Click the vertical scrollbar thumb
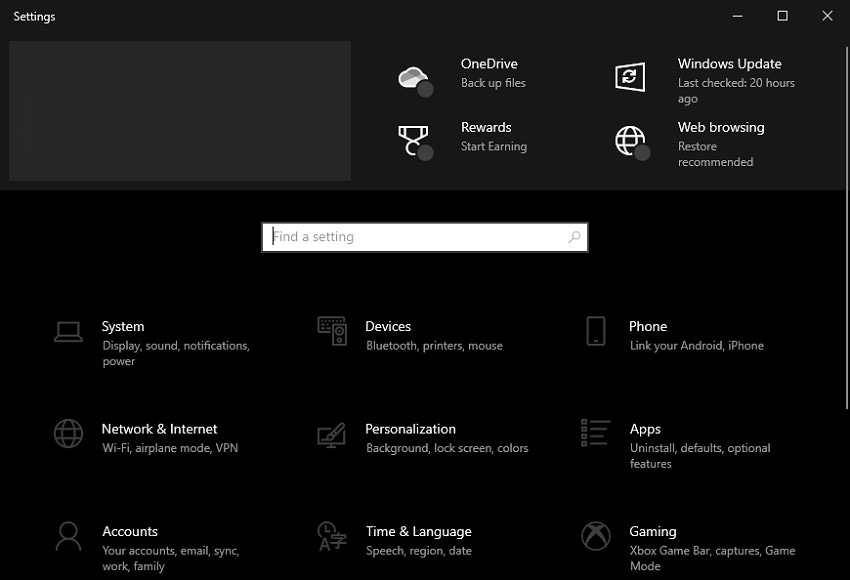The image size is (850, 580). tap(847, 228)
